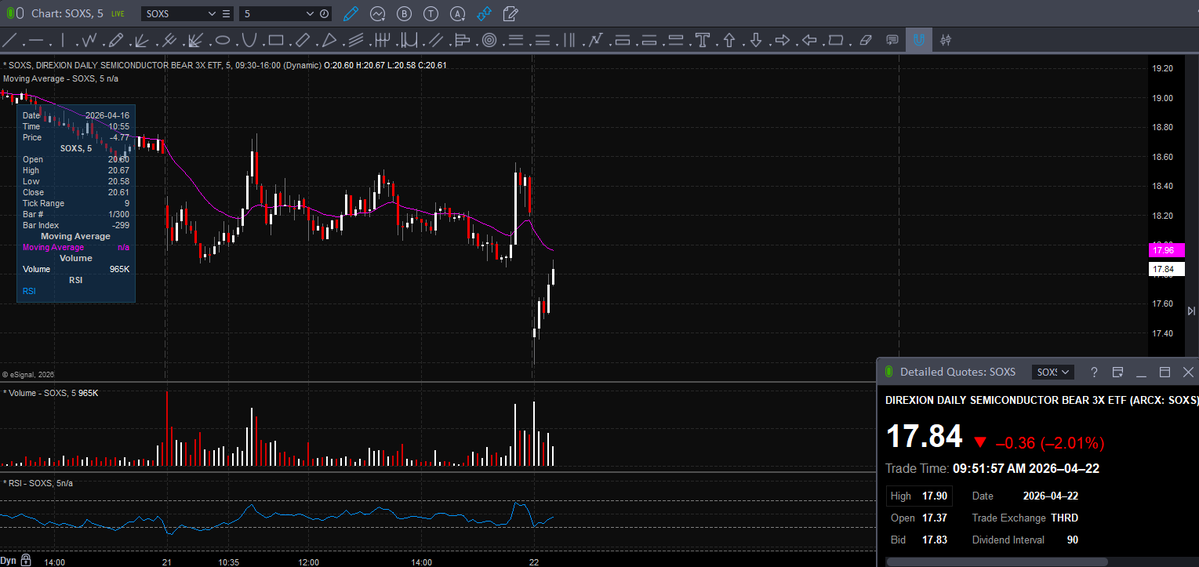Click the interval clock icon

pos(324,14)
